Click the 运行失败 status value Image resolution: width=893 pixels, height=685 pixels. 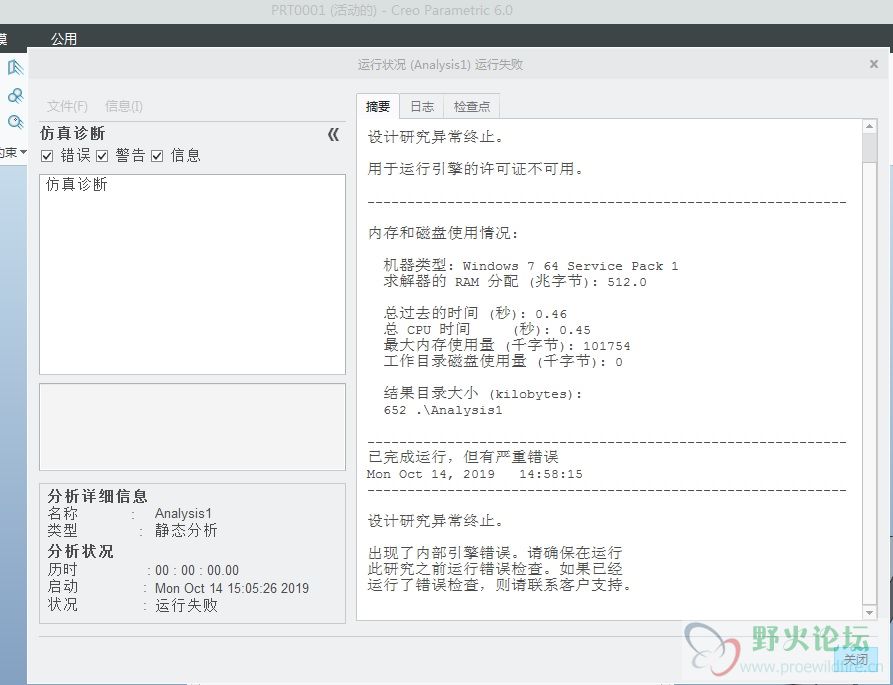(x=186, y=605)
